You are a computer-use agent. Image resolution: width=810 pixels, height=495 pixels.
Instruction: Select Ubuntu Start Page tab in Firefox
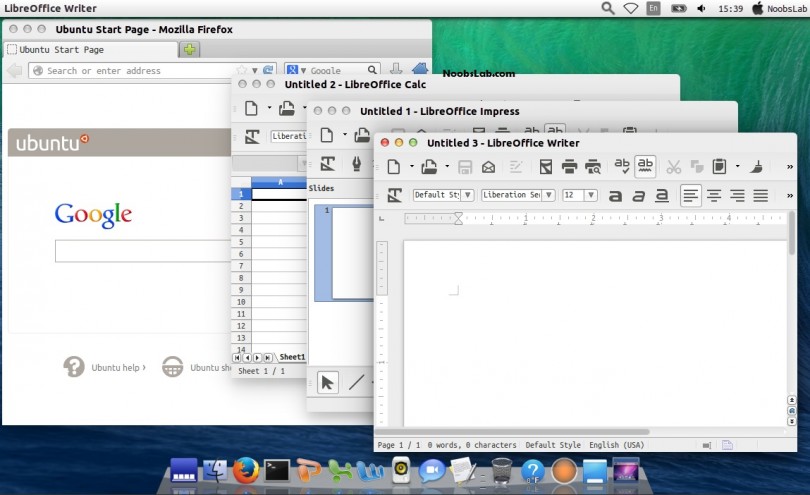tap(91, 50)
